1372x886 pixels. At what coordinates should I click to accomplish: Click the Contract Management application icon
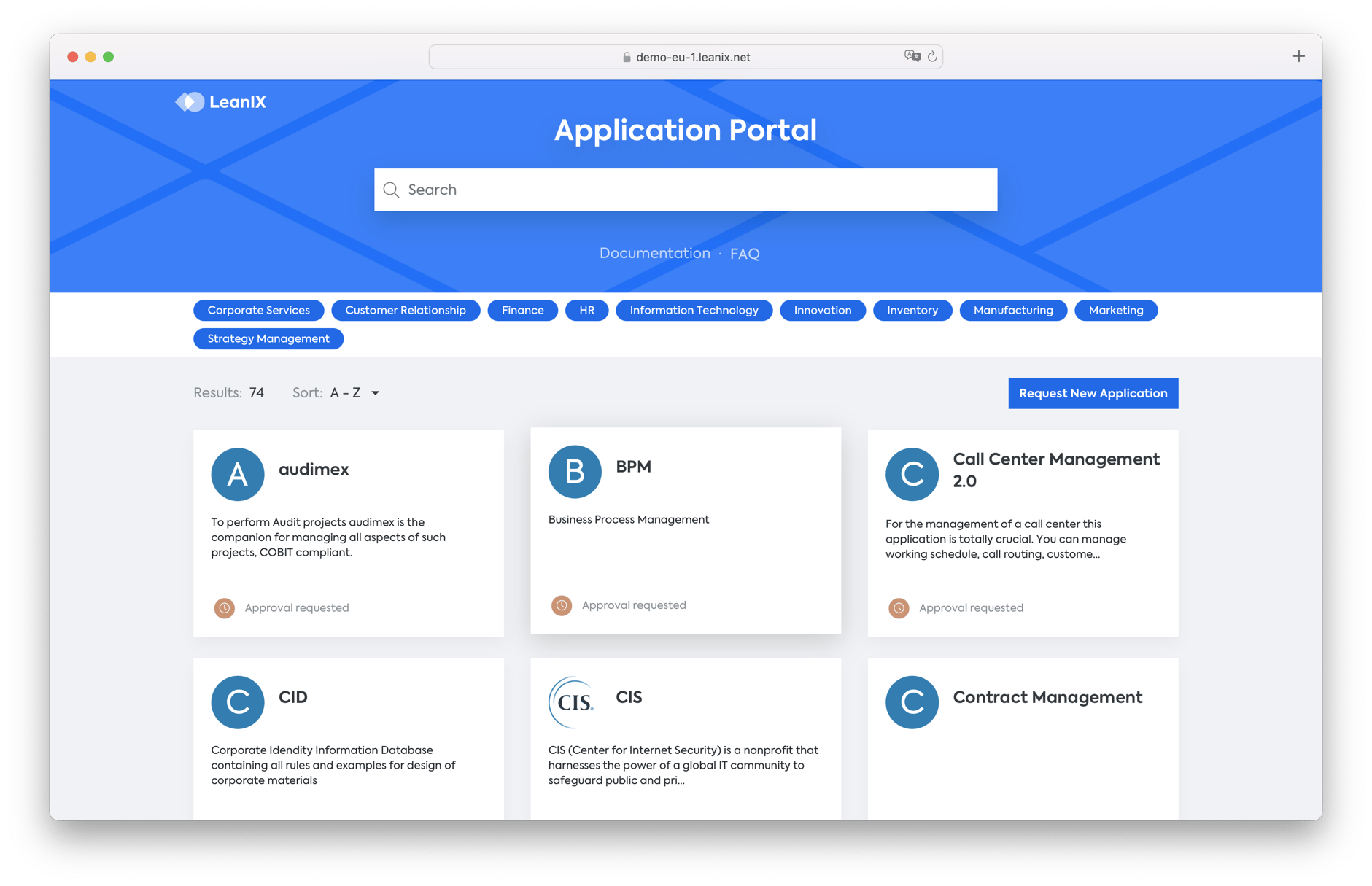(911, 702)
